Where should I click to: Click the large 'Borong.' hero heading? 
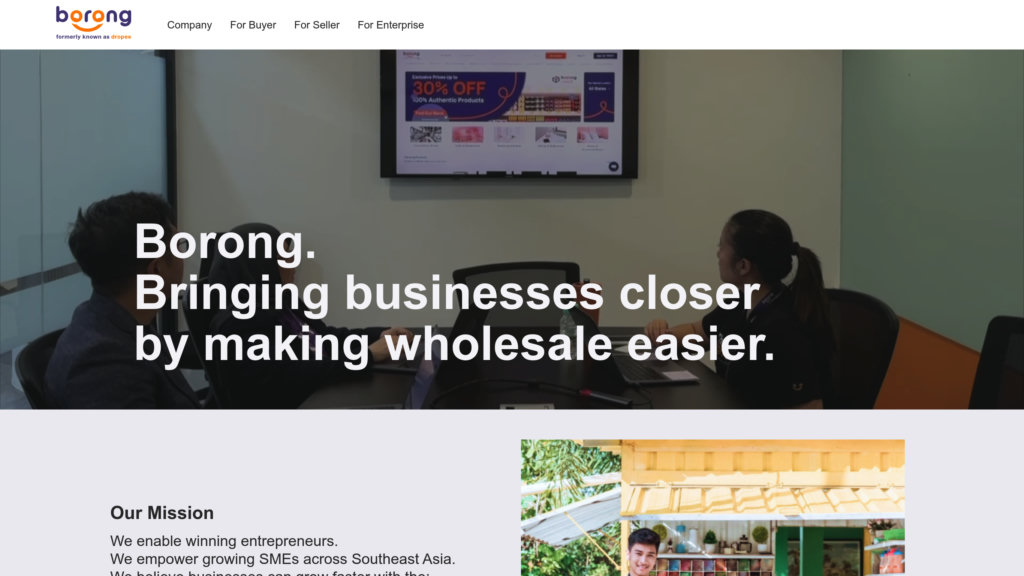point(225,242)
